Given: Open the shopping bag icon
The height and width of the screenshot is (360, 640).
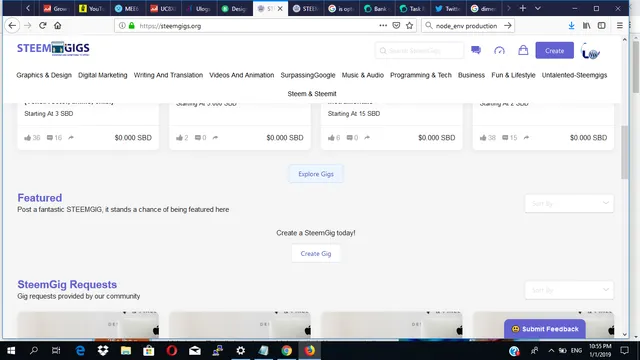Looking at the screenshot, I should 523,50.
